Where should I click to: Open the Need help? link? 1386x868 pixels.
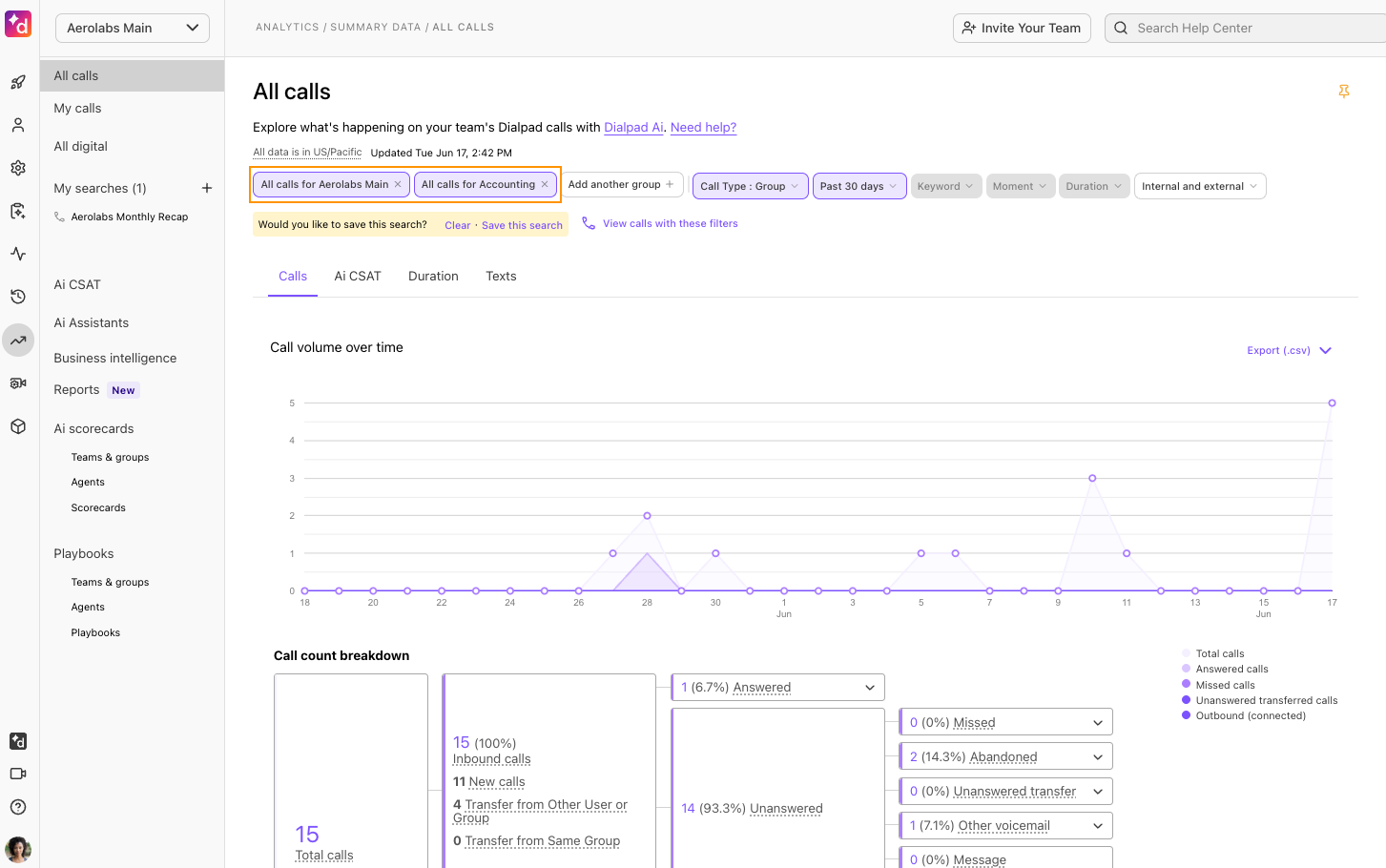click(703, 128)
